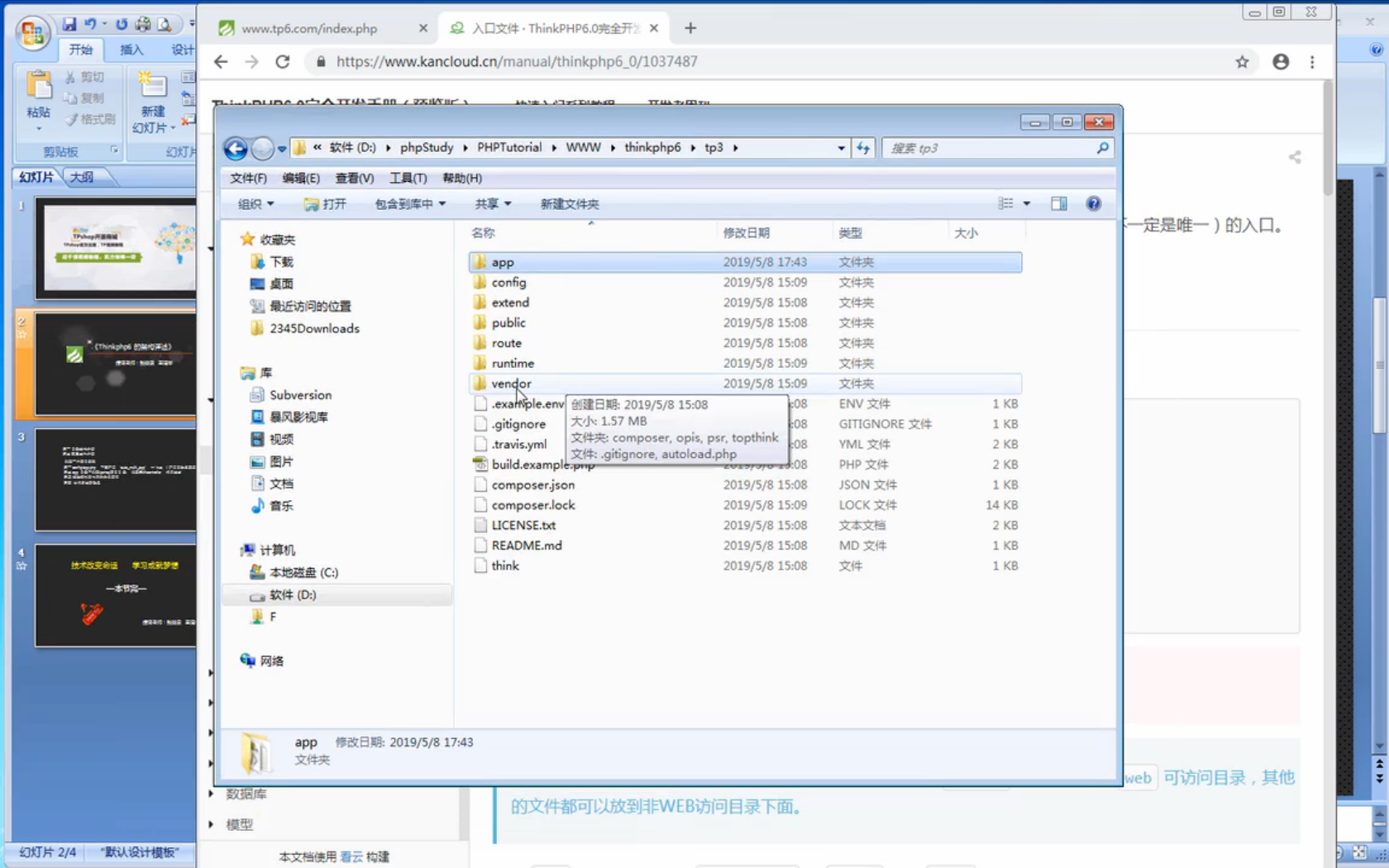The height and width of the screenshot is (868, 1389).
Task: Close the www.tp6.com/index.php tab
Action: point(423,28)
